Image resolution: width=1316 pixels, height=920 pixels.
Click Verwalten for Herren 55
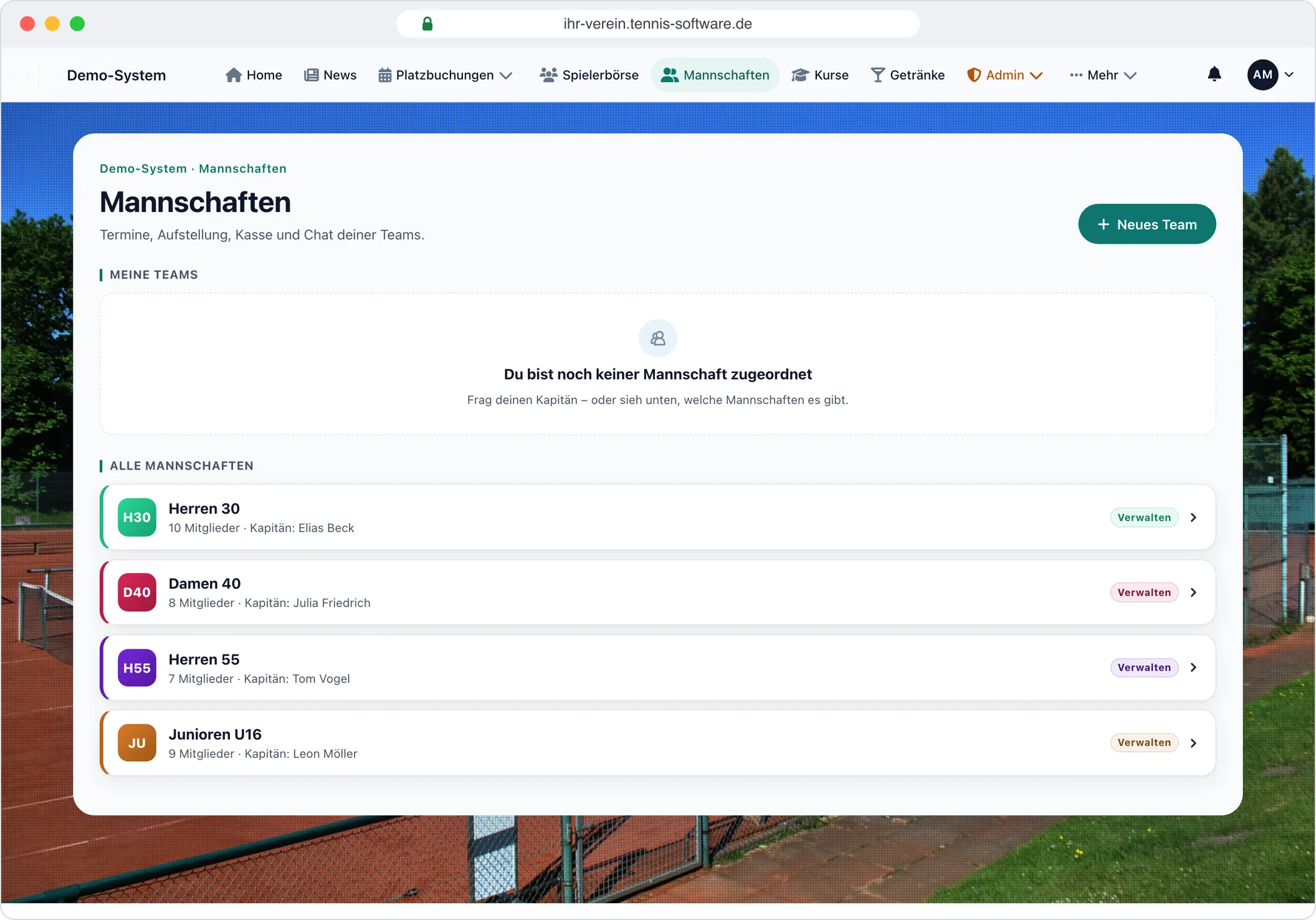(x=1144, y=668)
